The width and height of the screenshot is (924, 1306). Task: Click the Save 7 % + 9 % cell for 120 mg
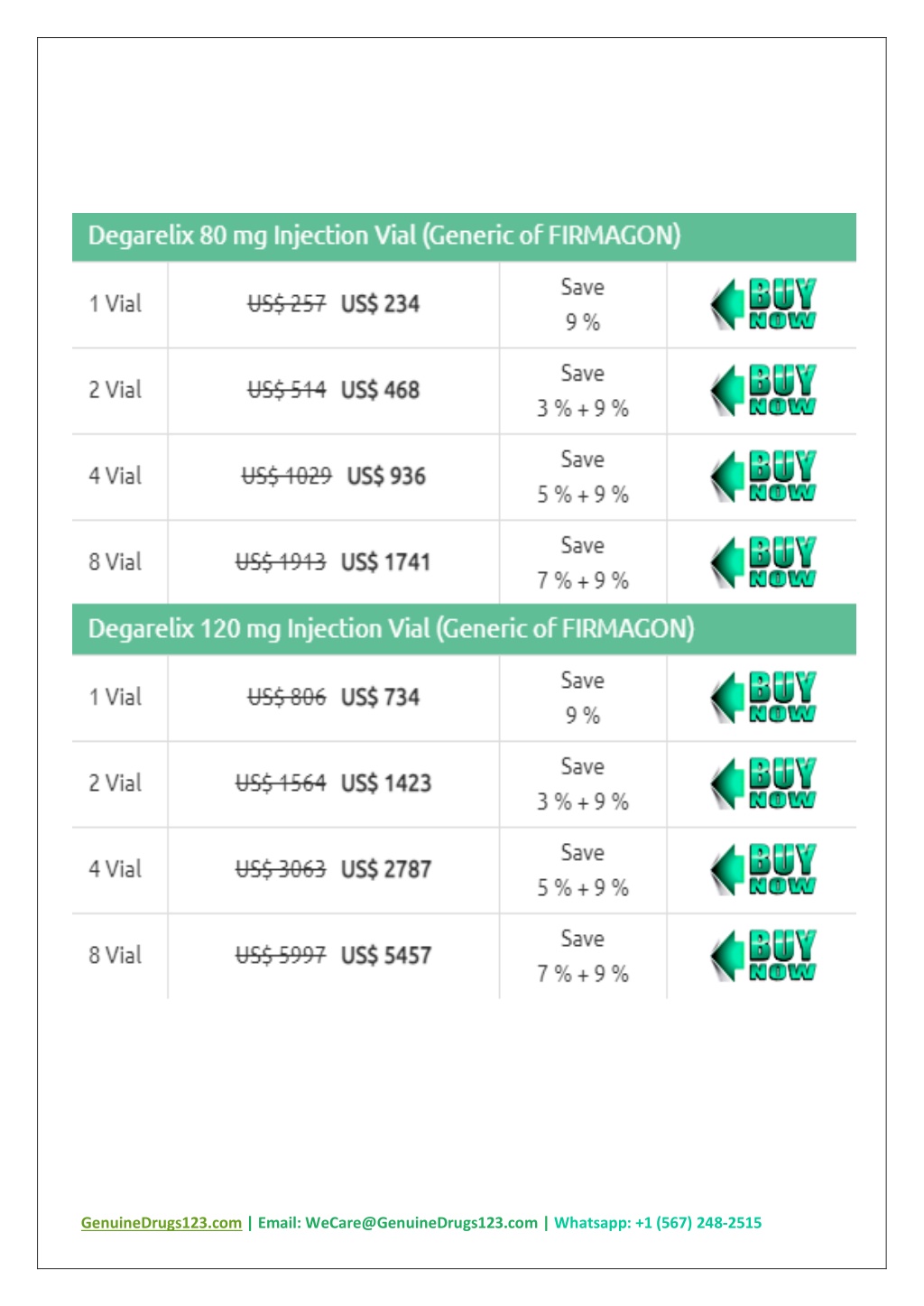pyautogui.click(x=583, y=956)
